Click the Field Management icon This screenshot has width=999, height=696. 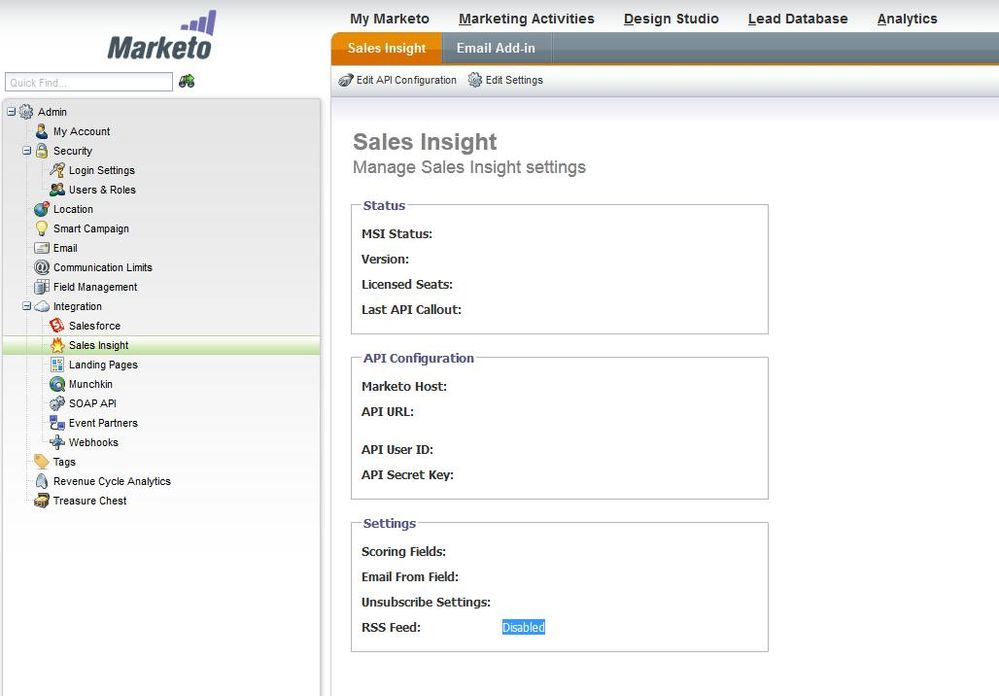41,287
